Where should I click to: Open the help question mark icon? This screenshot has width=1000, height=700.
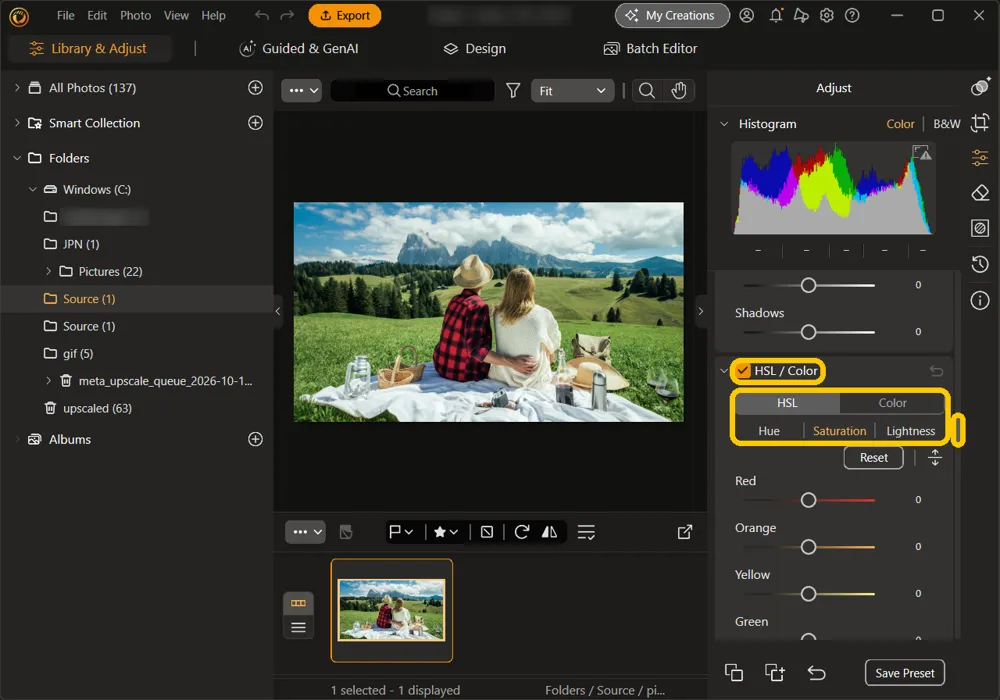click(852, 15)
